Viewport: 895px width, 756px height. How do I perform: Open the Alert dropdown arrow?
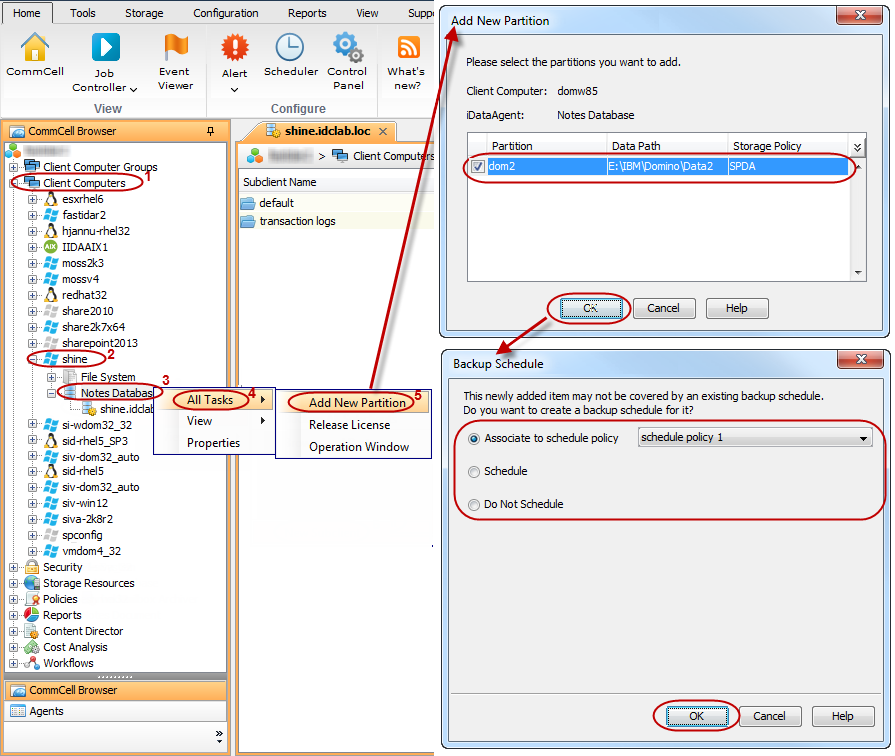235,90
